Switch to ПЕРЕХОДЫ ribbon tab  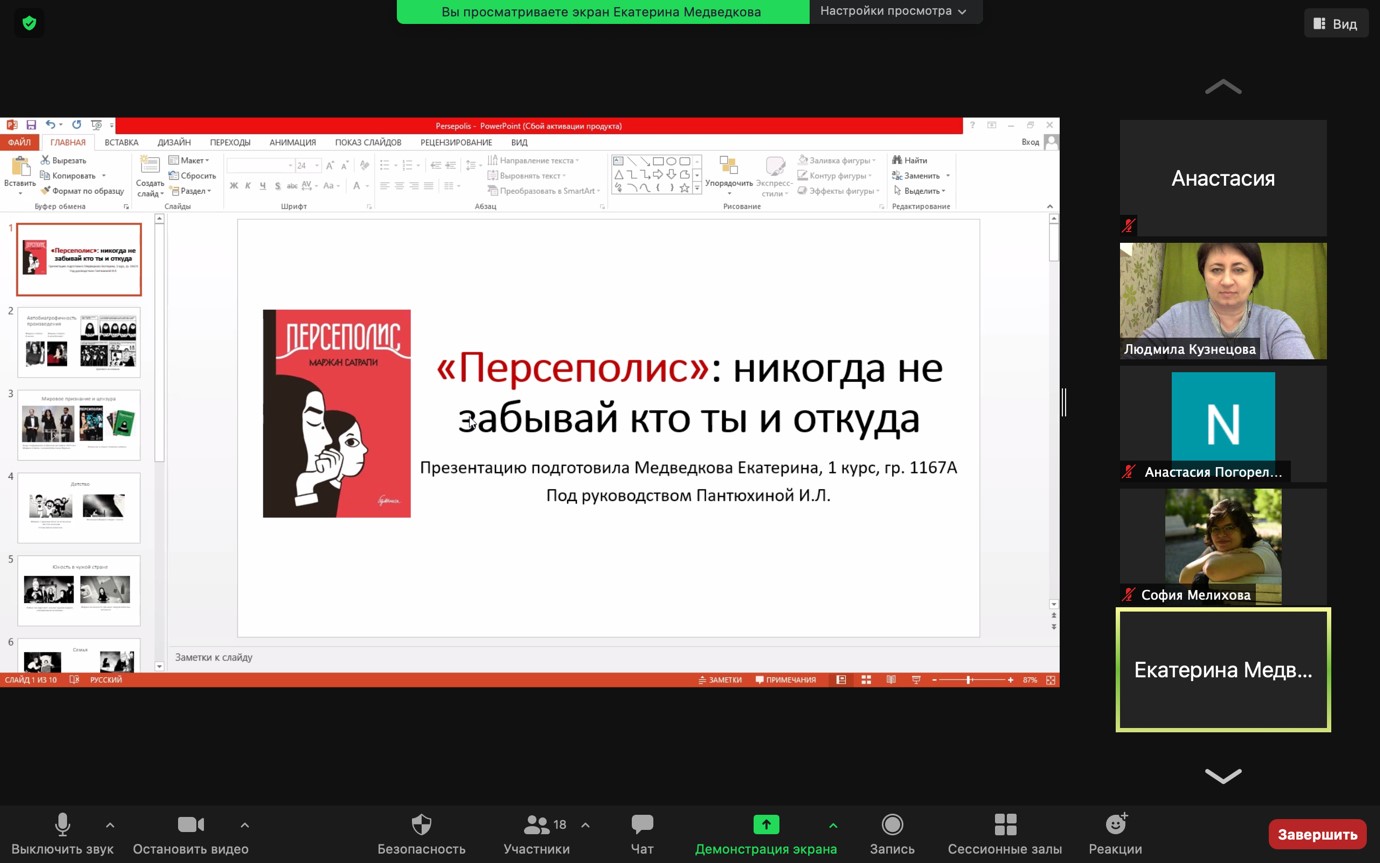pos(230,142)
